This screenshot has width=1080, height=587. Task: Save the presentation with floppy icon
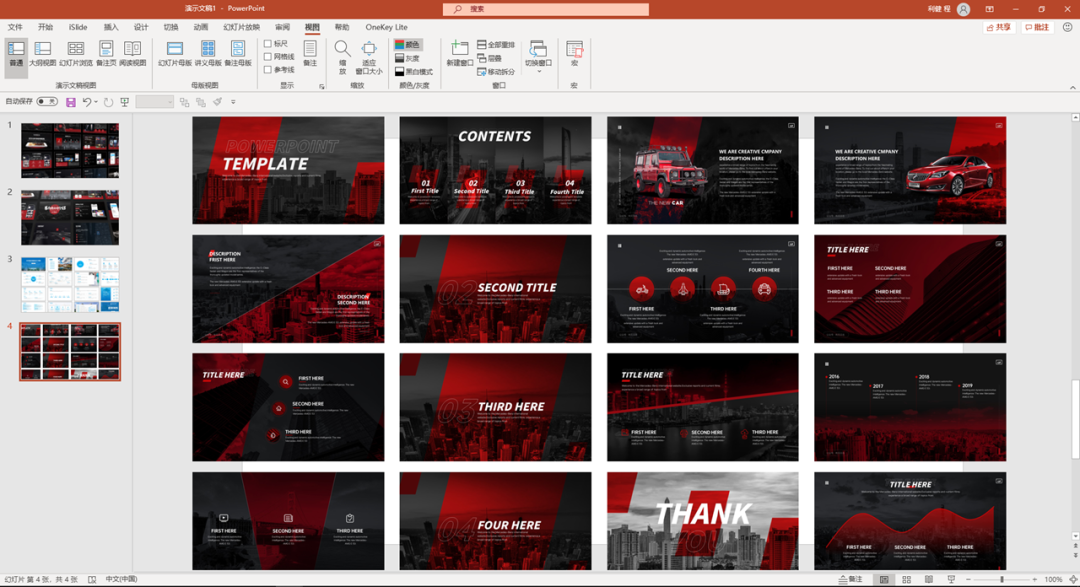point(70,102)
